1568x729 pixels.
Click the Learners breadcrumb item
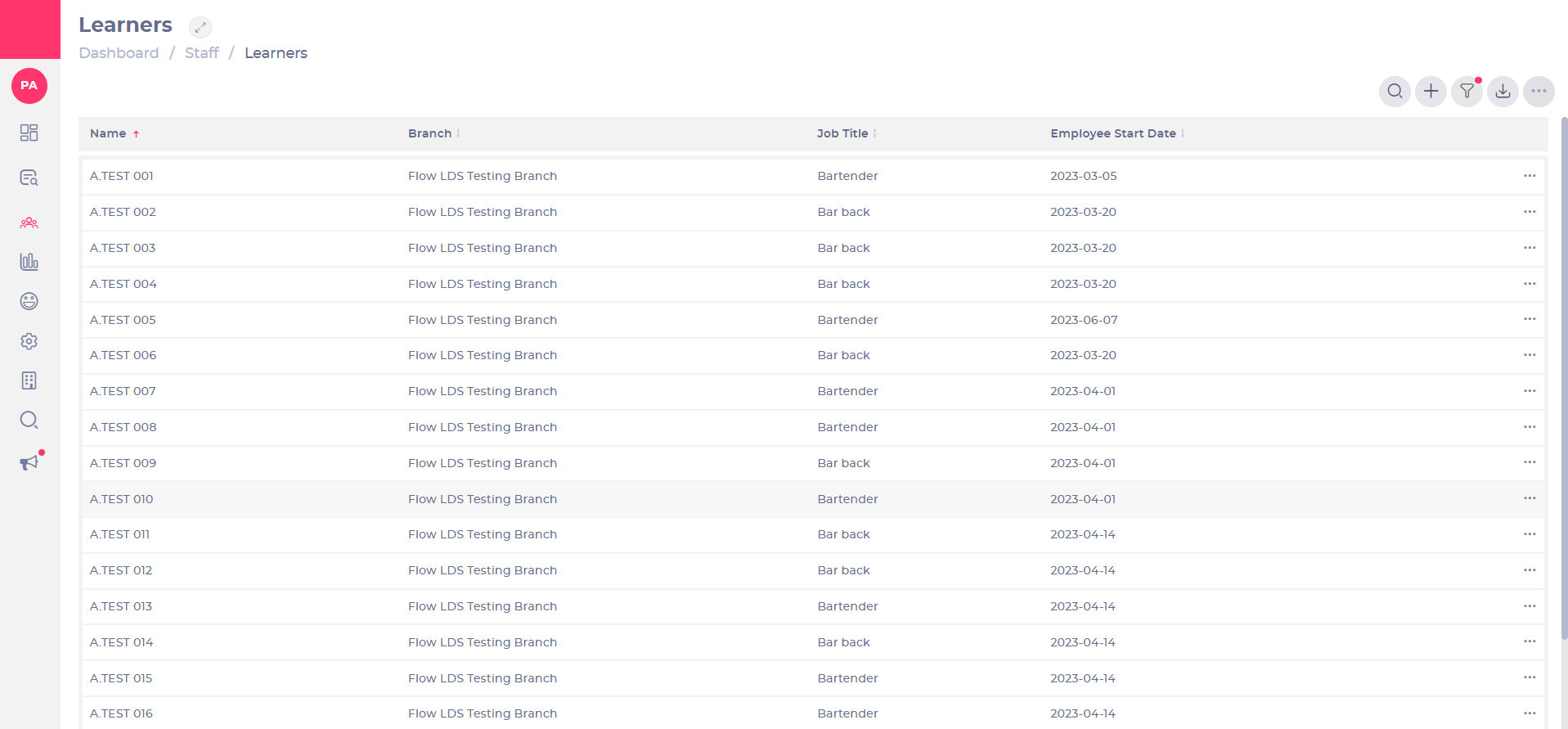tap(276, 53)
